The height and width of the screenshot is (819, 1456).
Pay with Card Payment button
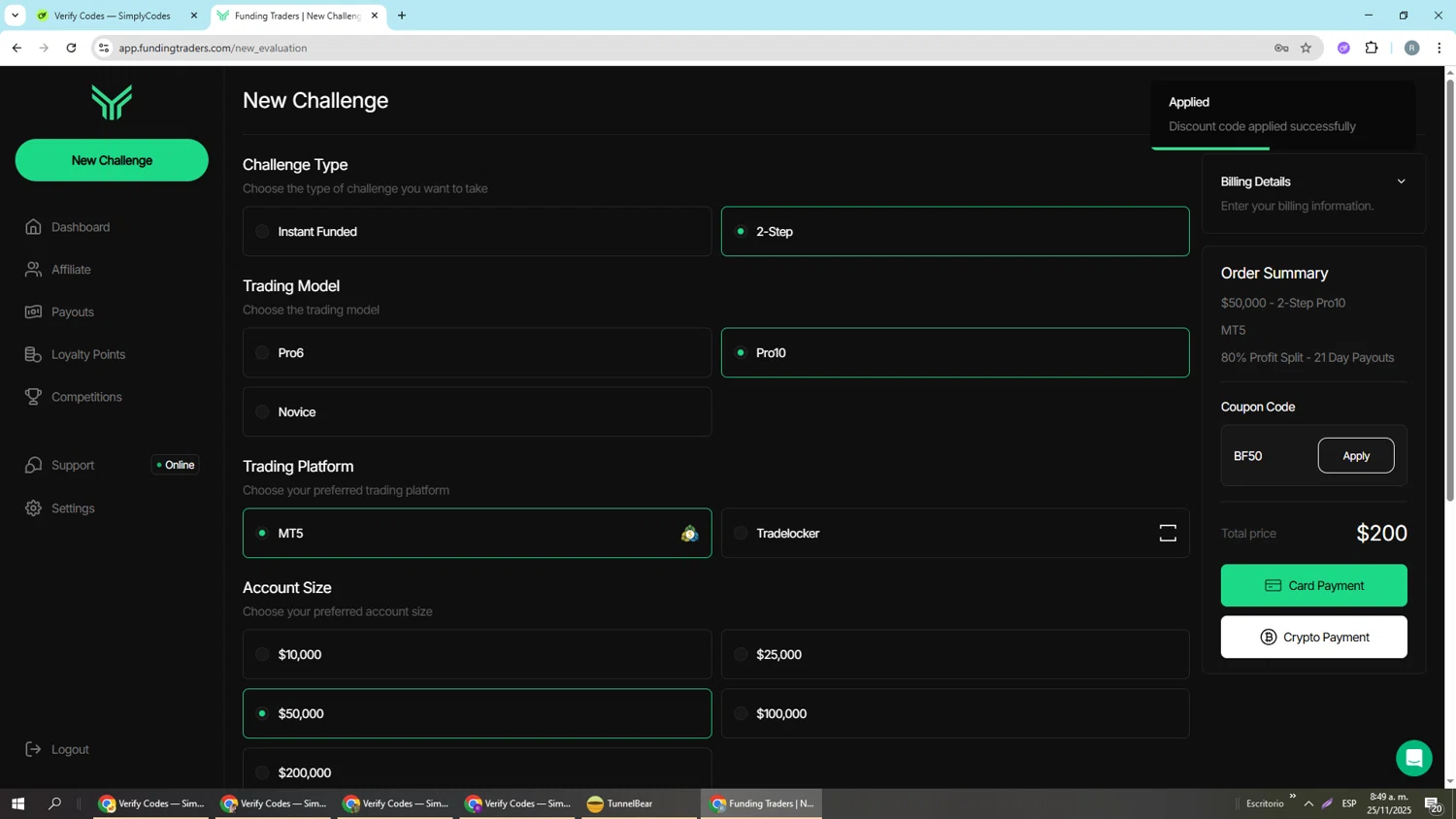pos(1314,586)
